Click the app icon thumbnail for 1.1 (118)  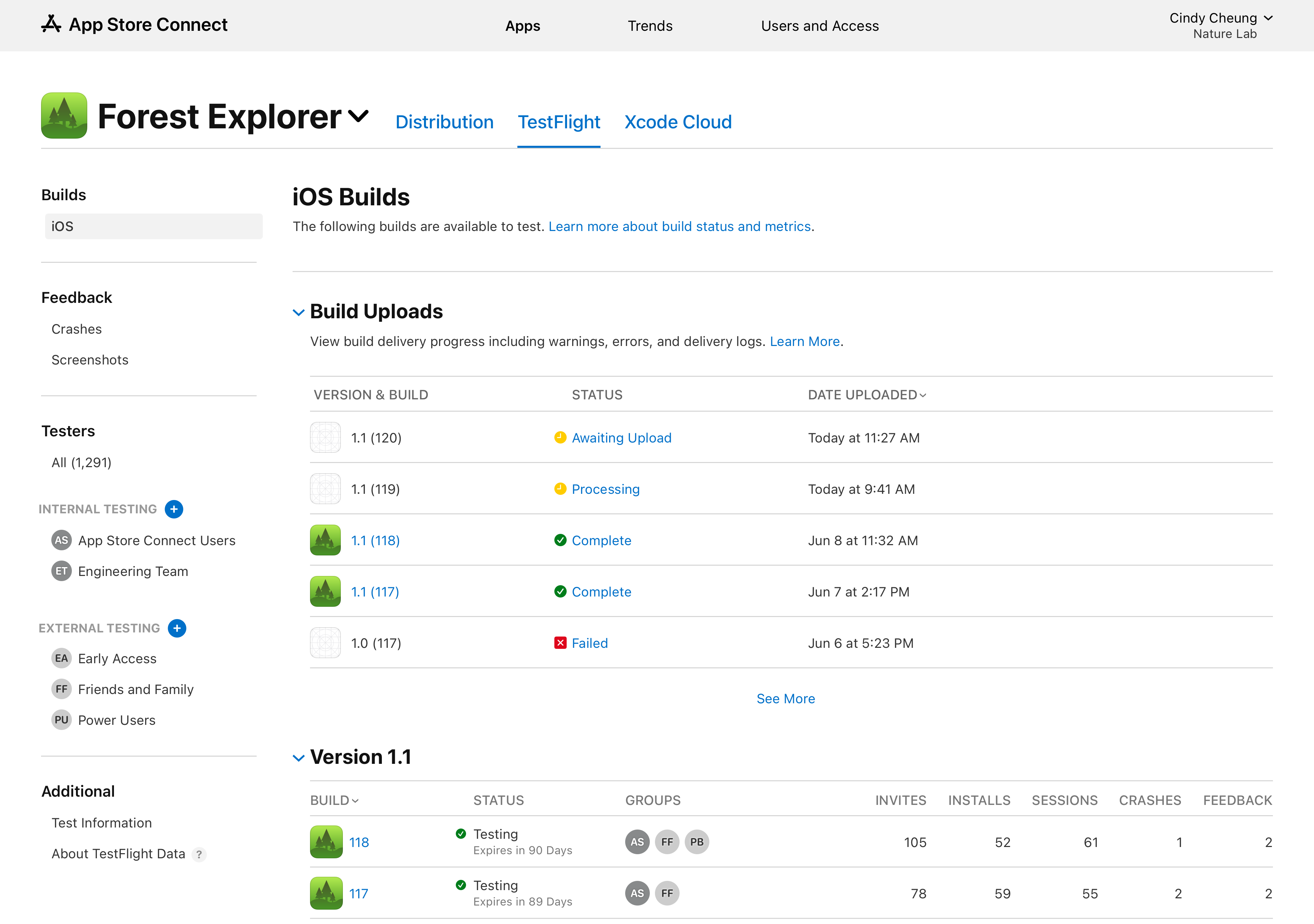[325, 540]
